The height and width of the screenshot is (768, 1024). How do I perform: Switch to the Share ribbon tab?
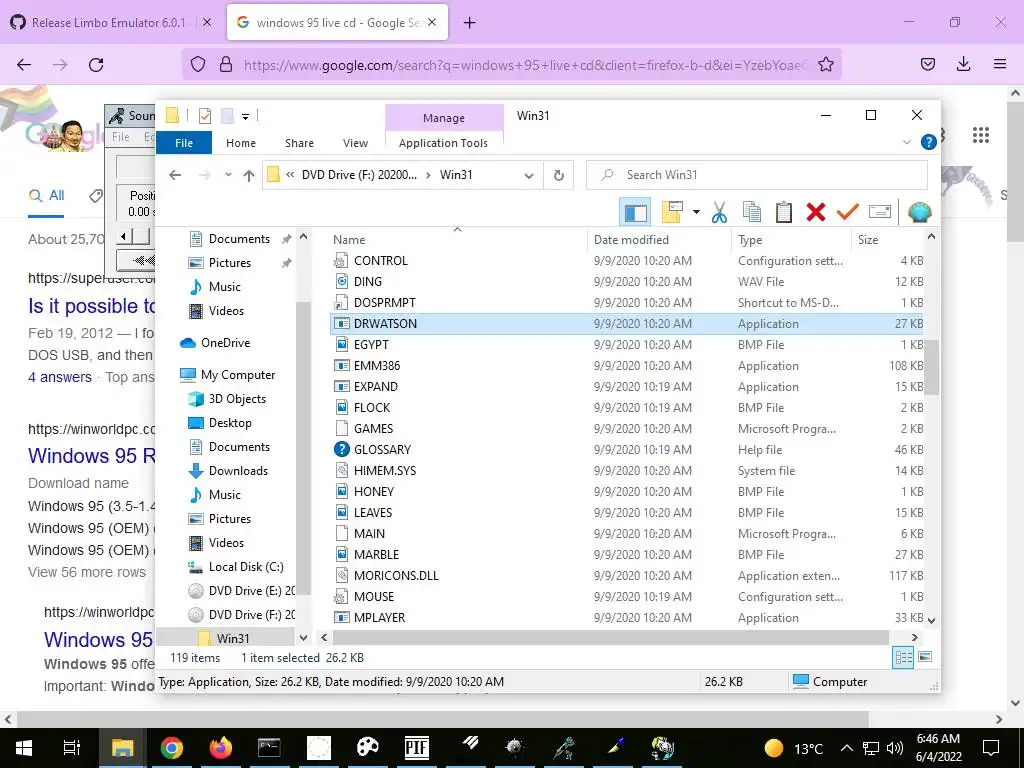click(x=299, y=143)
